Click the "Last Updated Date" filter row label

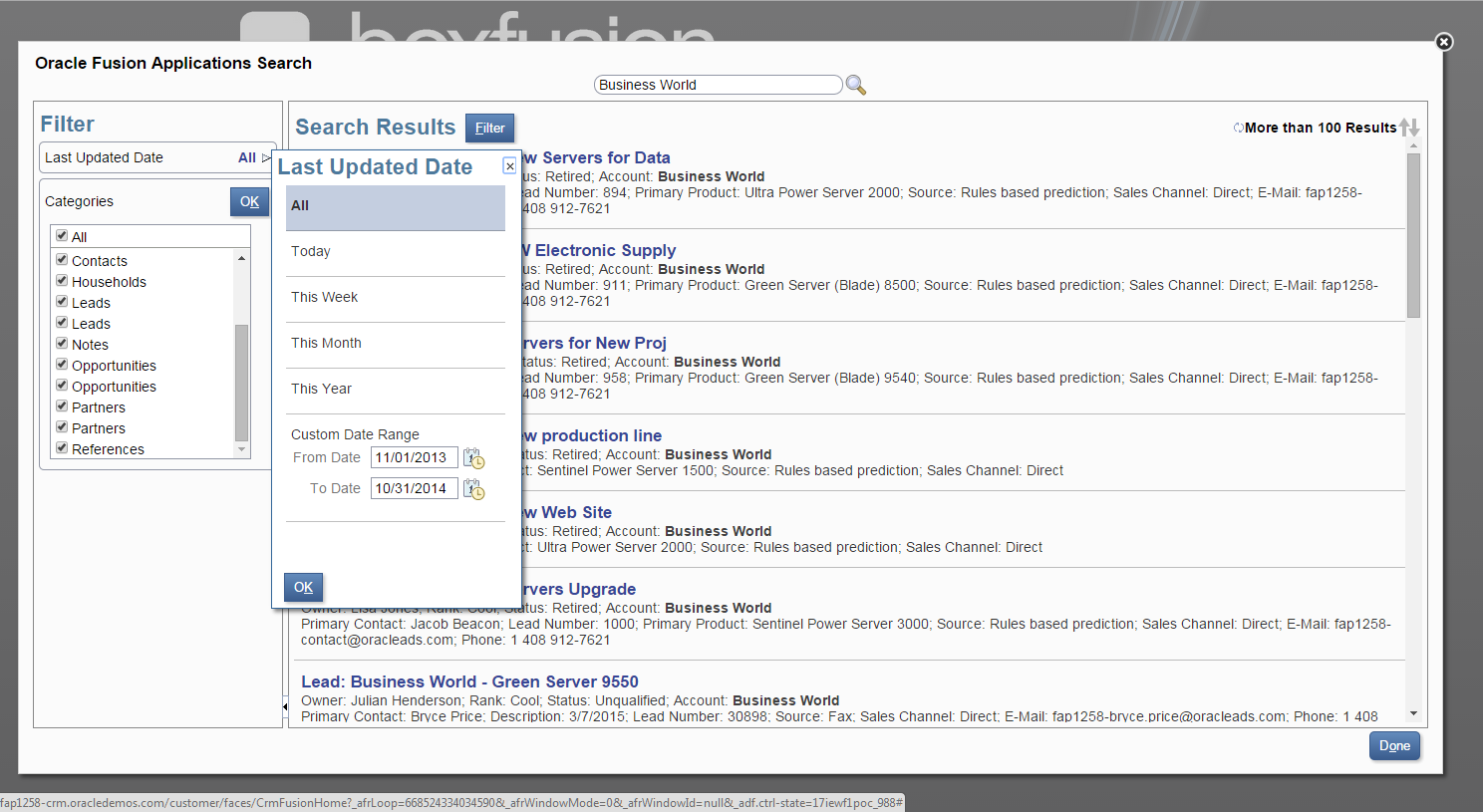[104, 157]
